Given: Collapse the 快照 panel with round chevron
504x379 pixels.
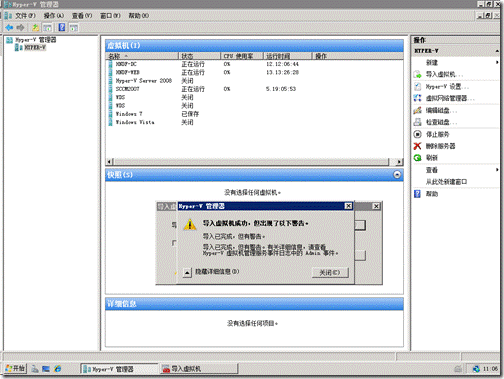Looking at the screenshot, I should coord(397,175).
